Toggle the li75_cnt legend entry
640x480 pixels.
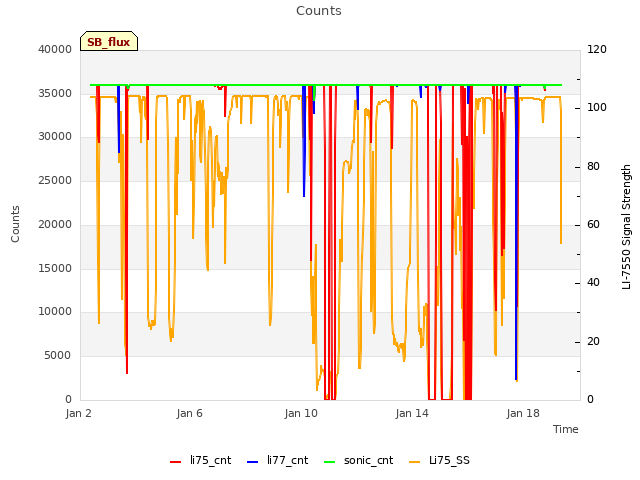pyautogui.click(x=200, y=461)
